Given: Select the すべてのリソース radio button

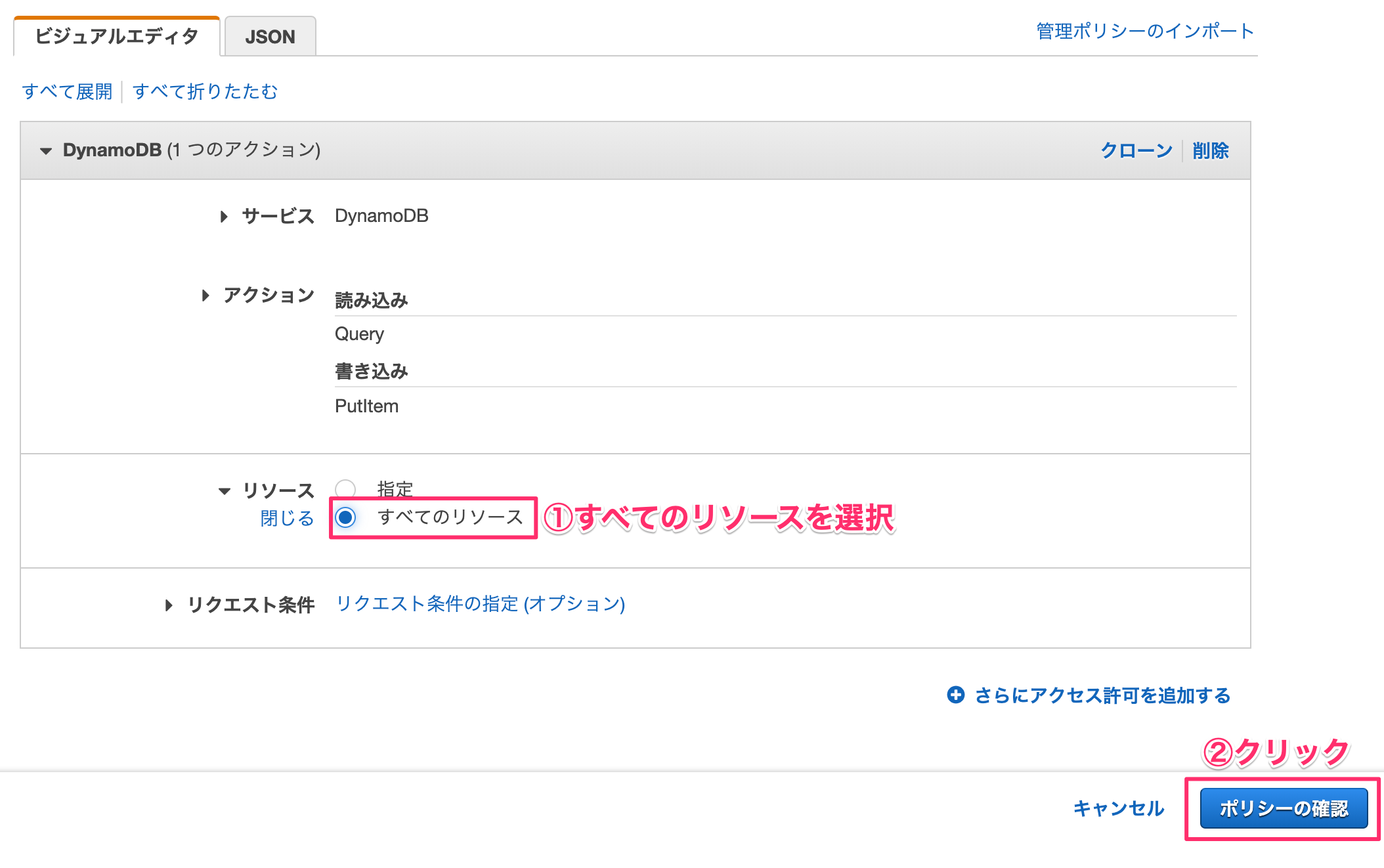Looking at the screenshot, I should click(x=345, y=517).
